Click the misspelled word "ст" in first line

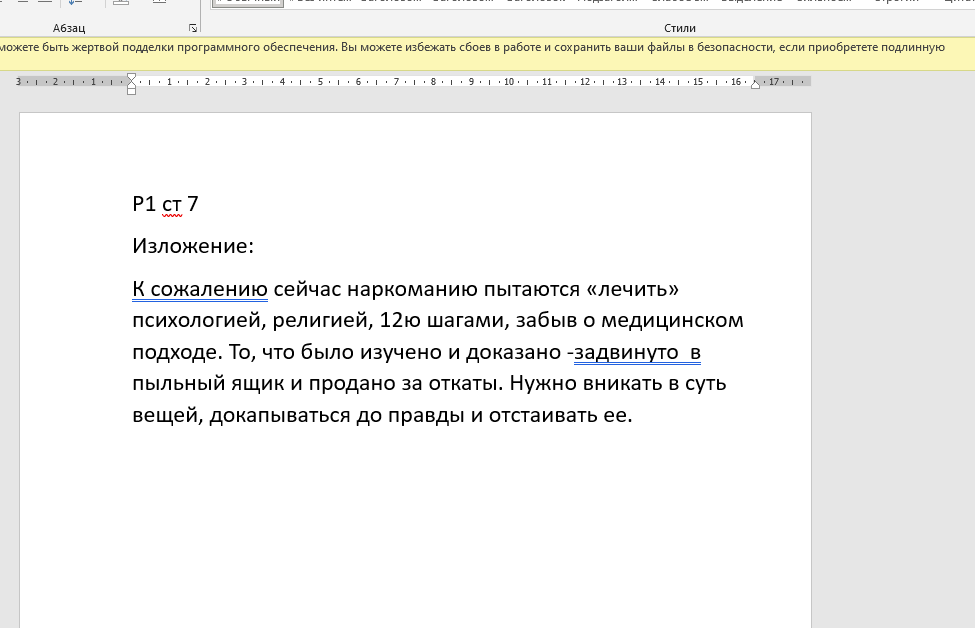click(172, 204)
